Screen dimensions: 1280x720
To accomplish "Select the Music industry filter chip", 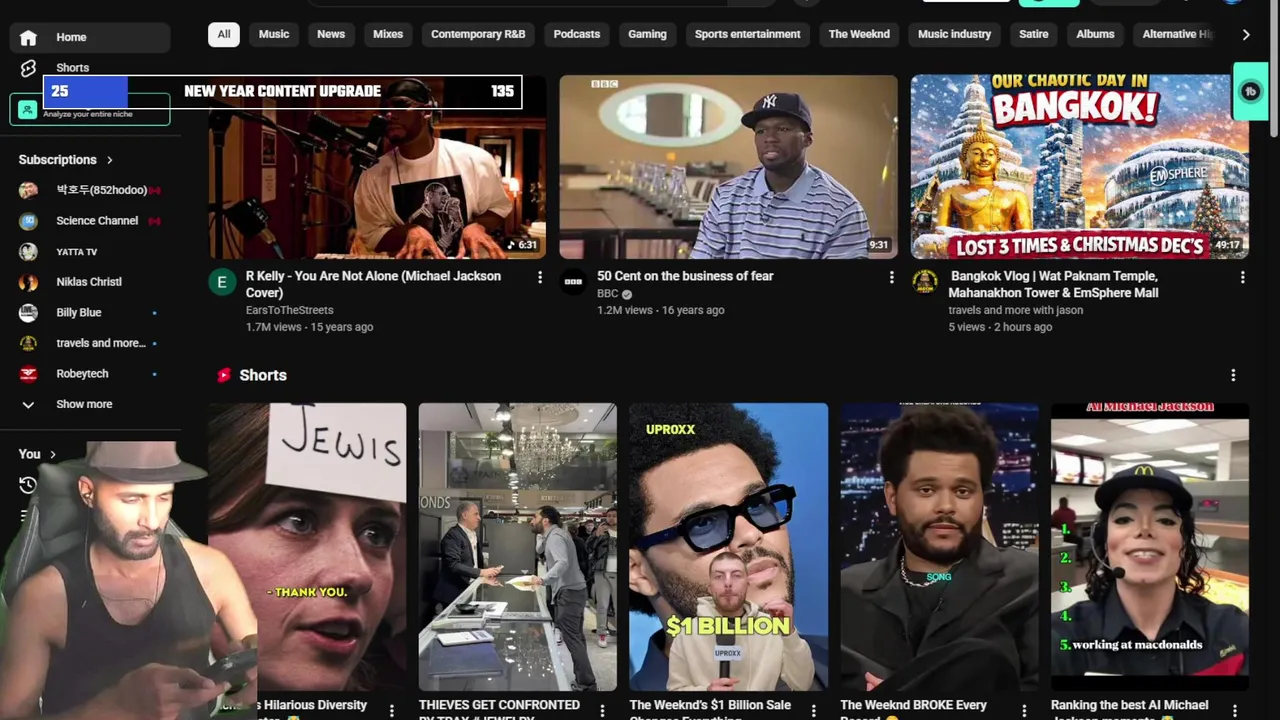I will [954, 34].
